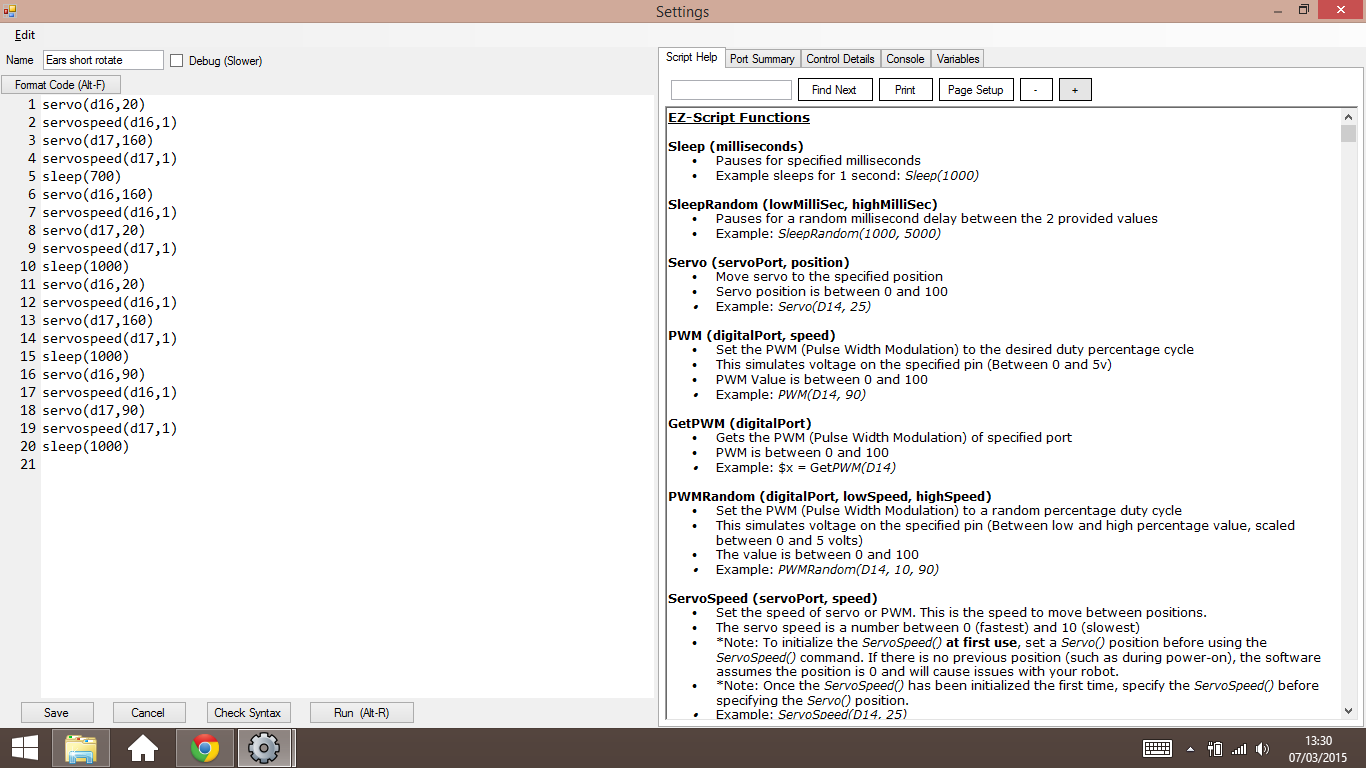Open the Port Summary tab

762,58
